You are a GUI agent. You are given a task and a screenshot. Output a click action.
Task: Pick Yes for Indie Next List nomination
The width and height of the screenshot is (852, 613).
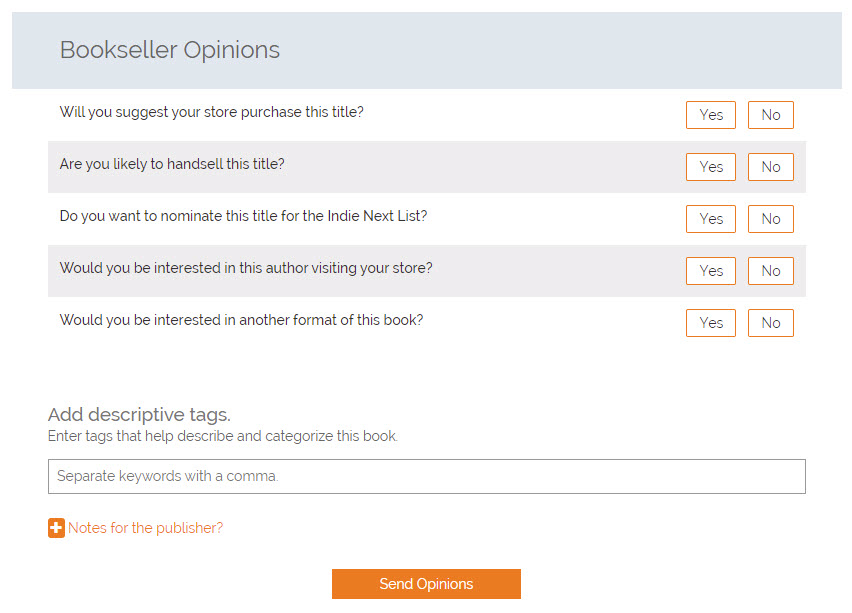click(711, 219)
